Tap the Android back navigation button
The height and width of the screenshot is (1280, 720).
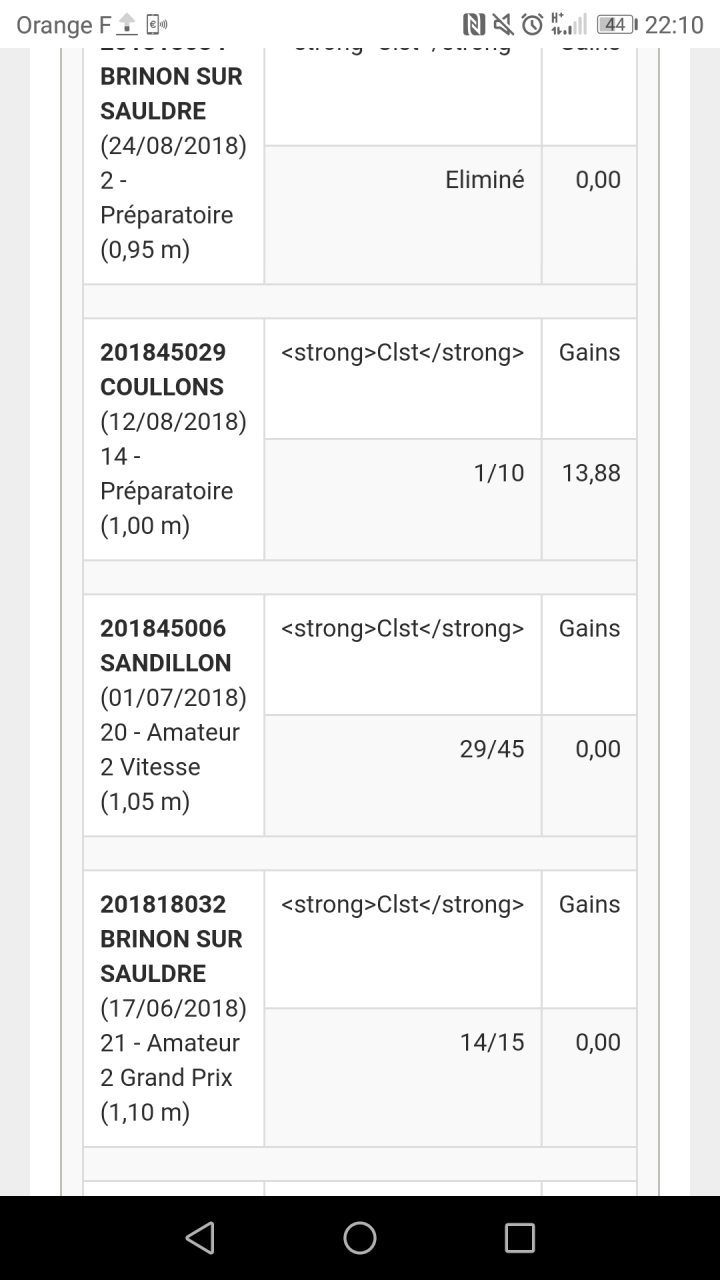click(x=200, y=1238)
